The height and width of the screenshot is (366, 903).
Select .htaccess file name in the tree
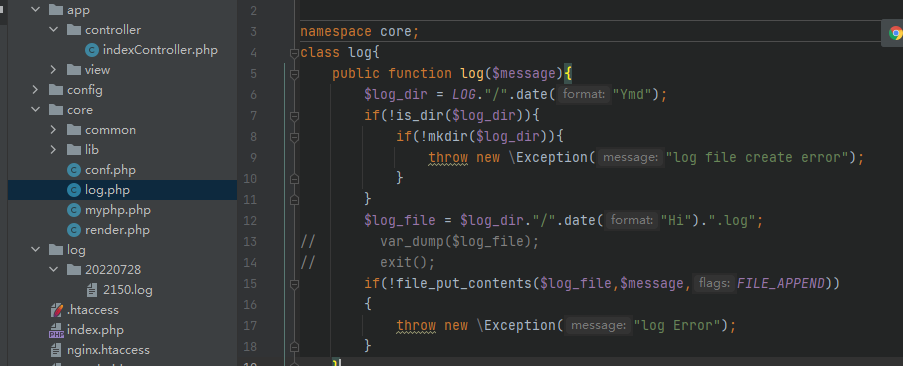(x=93, y=310)
